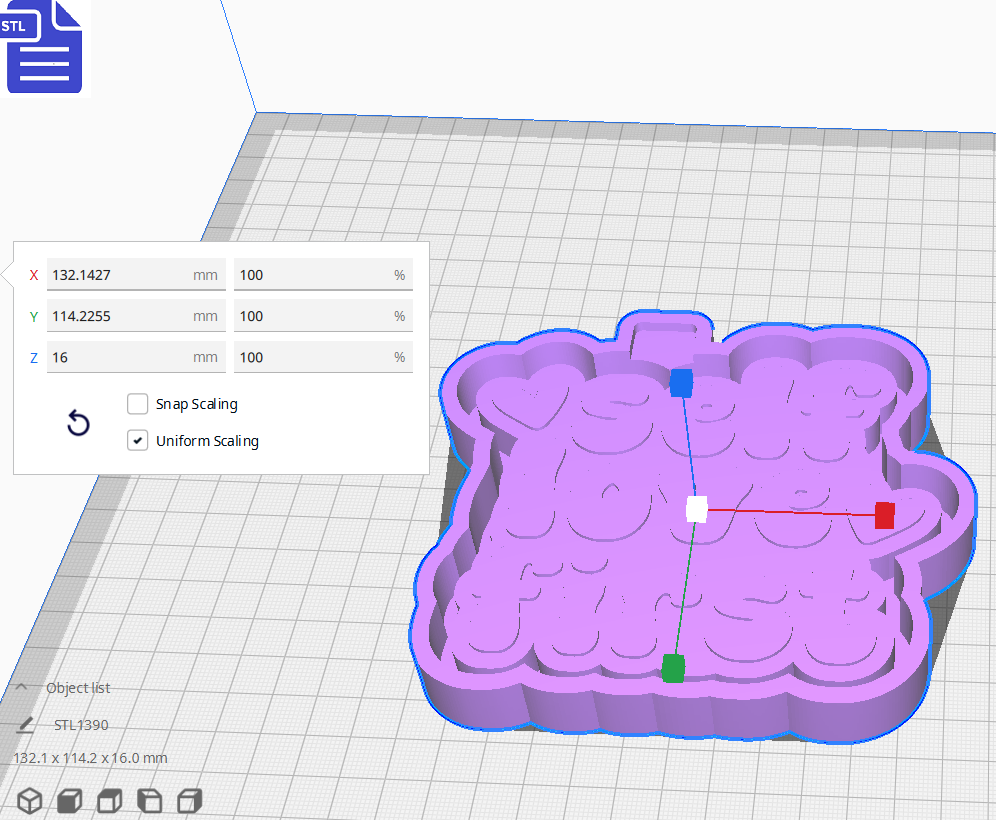Enable Snap Scaling
This screenshot has width=996, height=820.
point(137,404)
